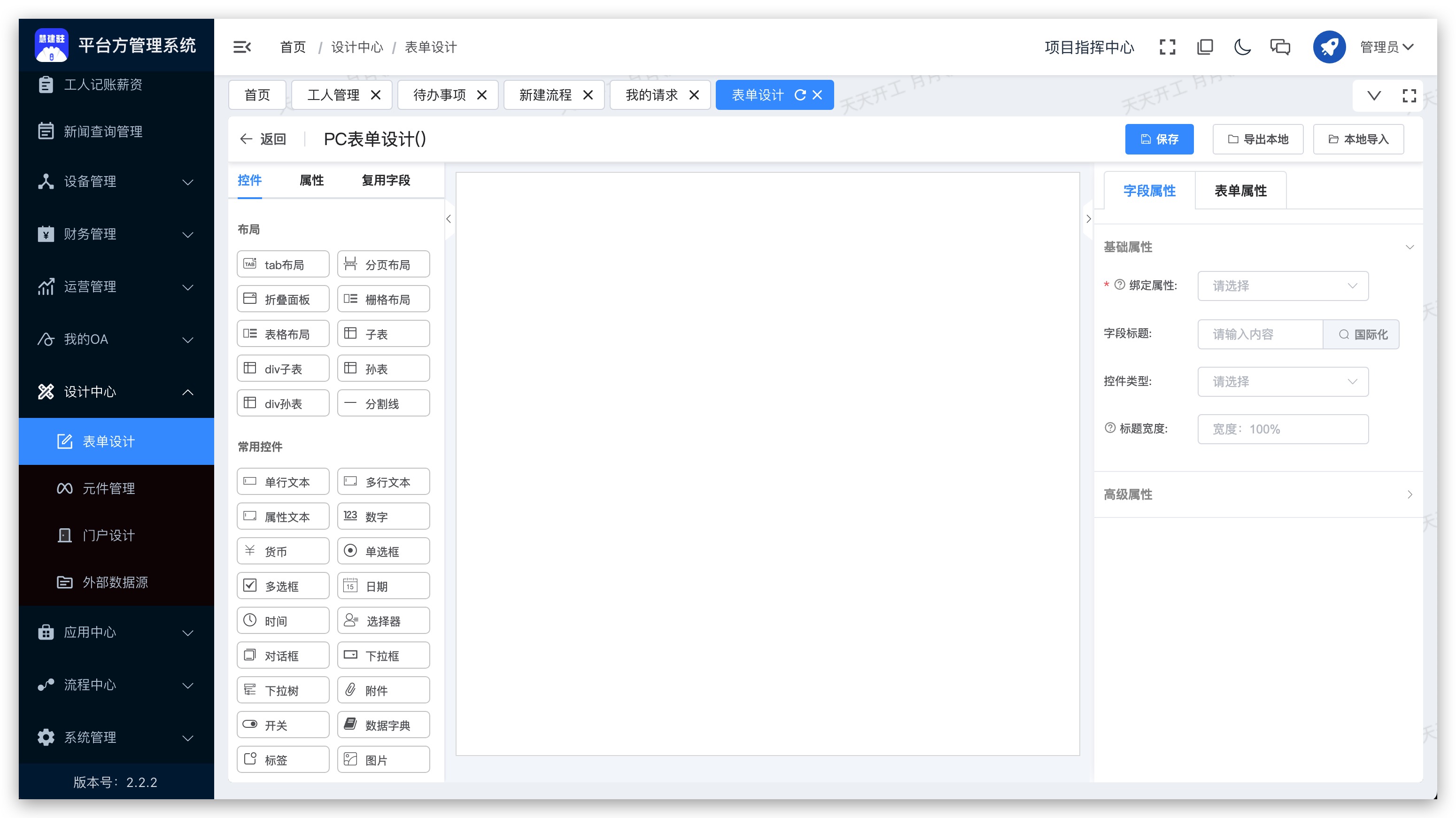Collapse 设计中心 in sidebar
This screenshot has width=1456, height=818.
coord(116,392)
